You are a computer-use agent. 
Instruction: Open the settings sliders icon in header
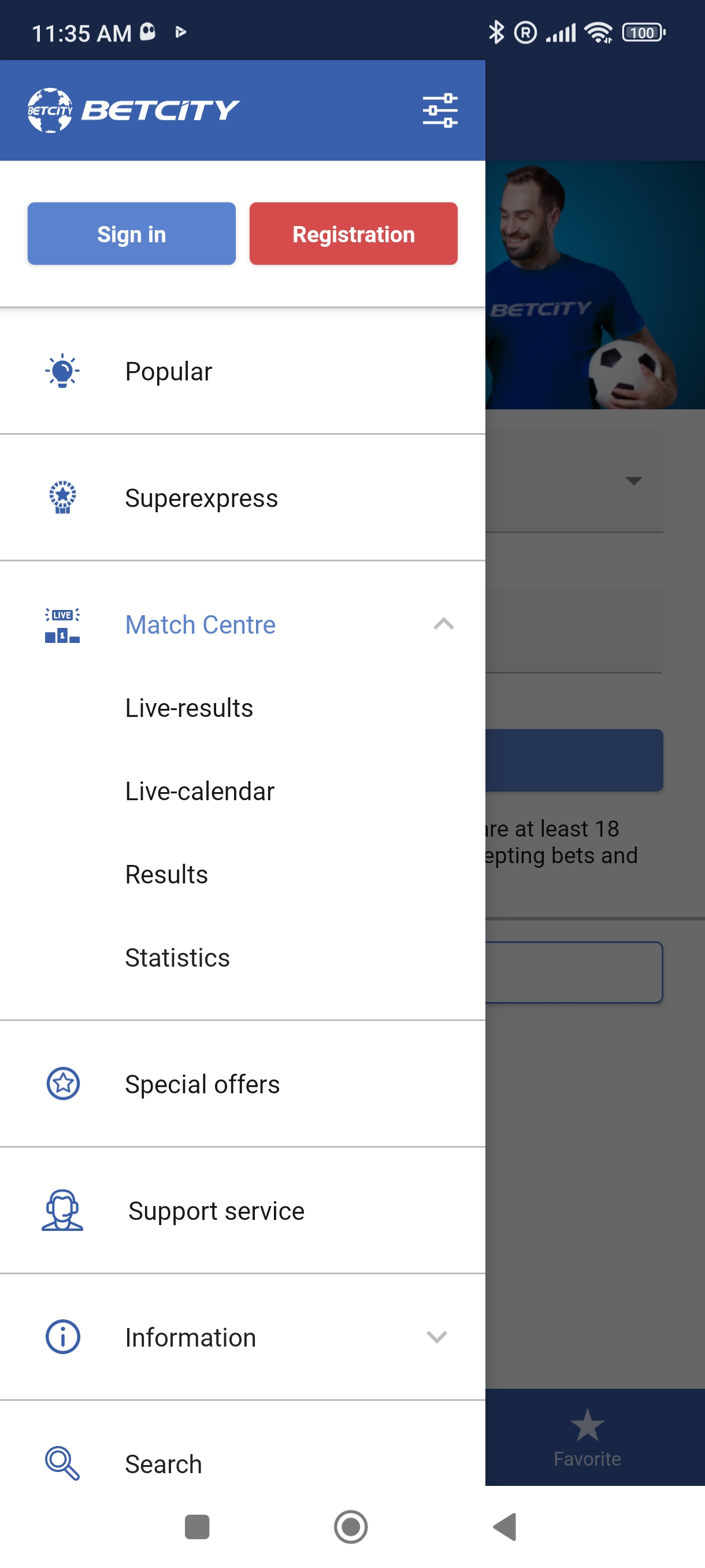tap(440, 110)
